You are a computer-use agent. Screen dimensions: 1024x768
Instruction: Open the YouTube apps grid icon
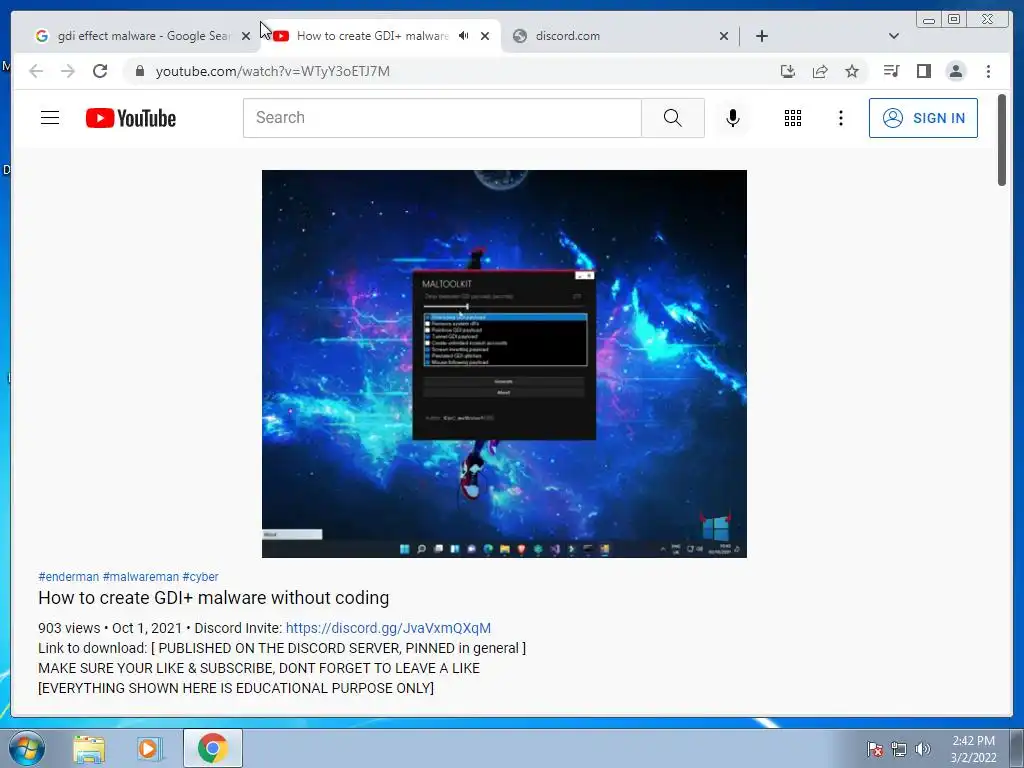793,118
